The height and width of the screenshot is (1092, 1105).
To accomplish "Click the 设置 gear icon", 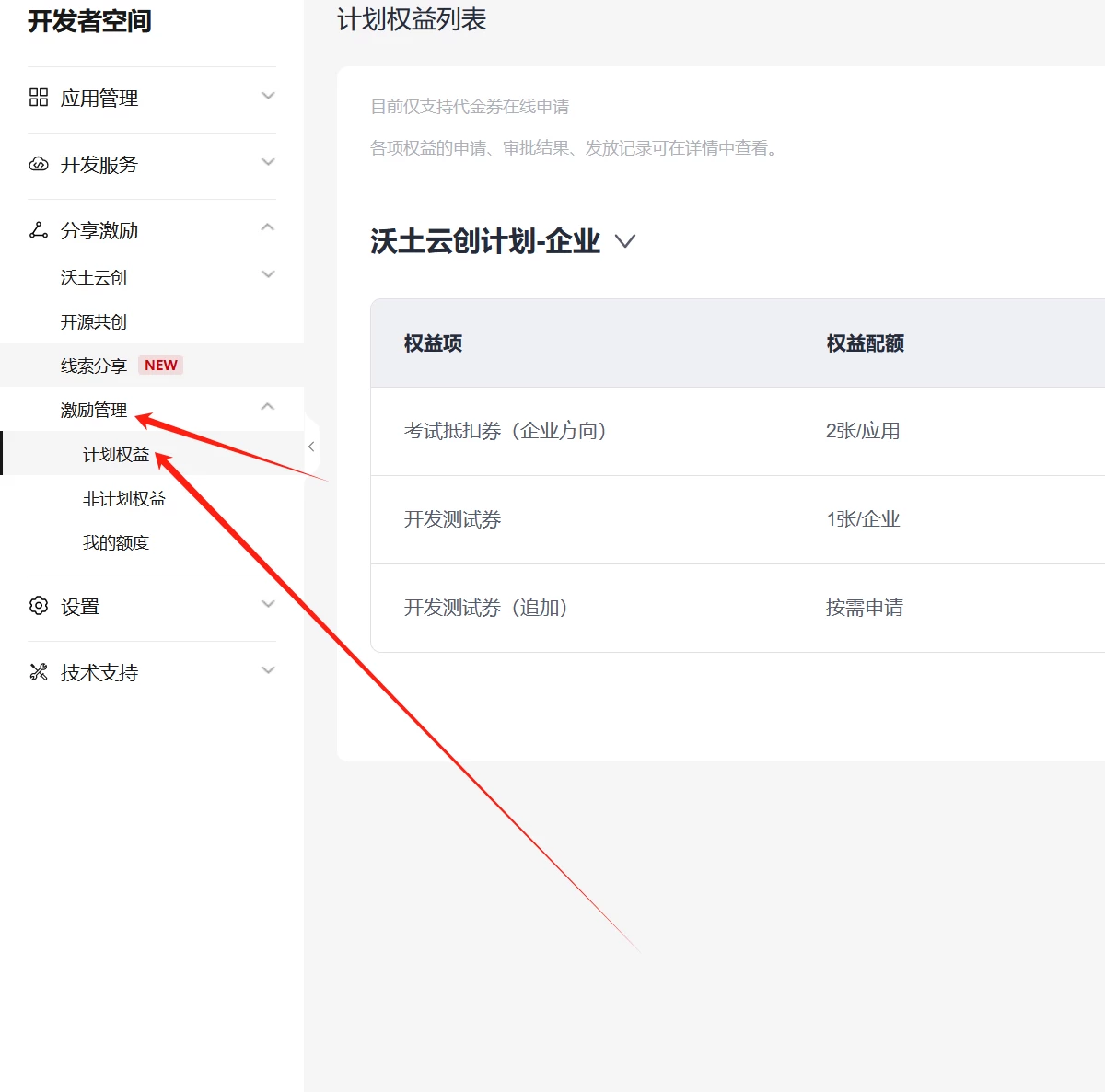I will [39, 606].
